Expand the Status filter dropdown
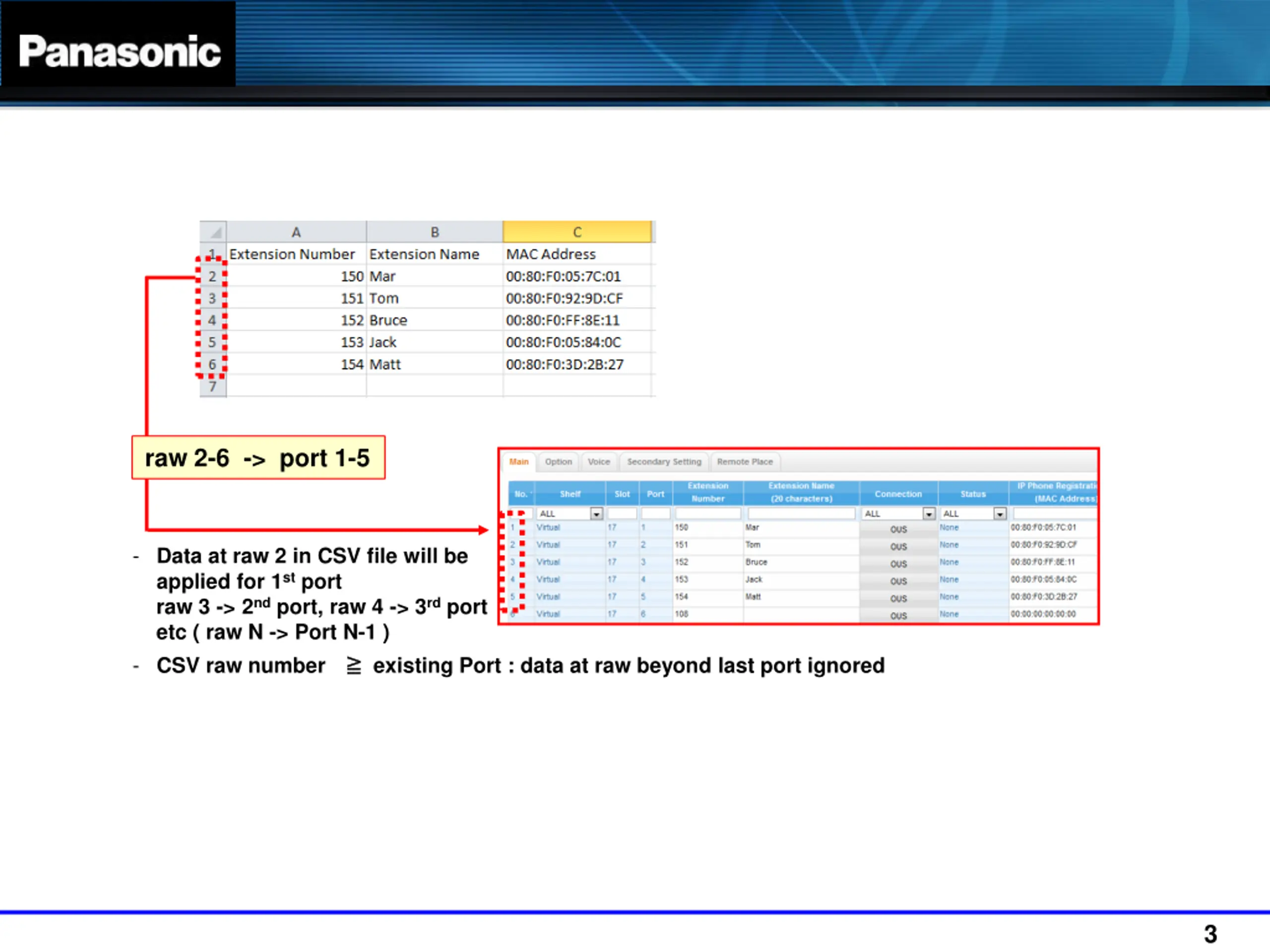The image size is (1270, 952). pos(1000,514)
